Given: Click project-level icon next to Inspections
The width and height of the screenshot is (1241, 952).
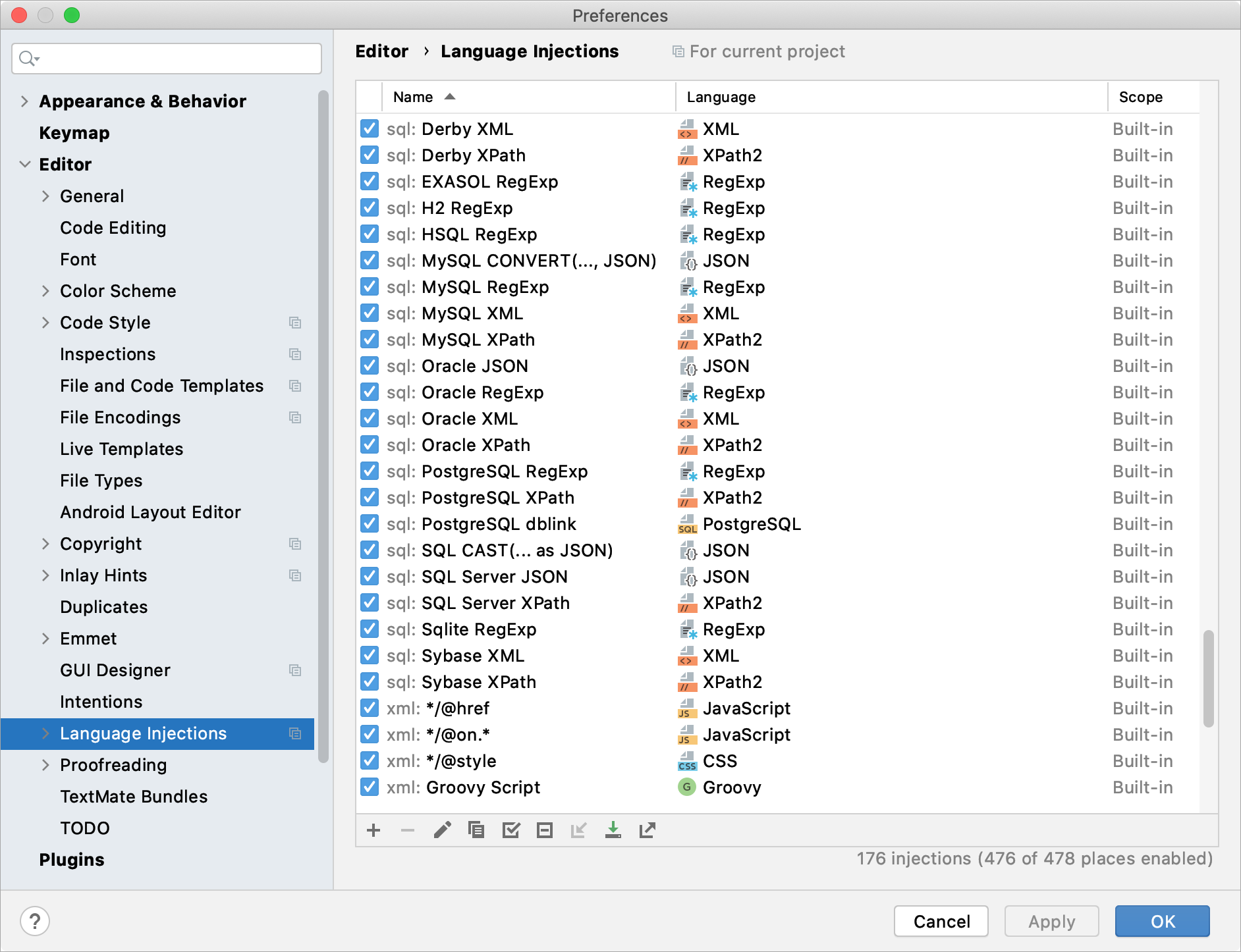Looking at the screenshot, I should [295, 354].
